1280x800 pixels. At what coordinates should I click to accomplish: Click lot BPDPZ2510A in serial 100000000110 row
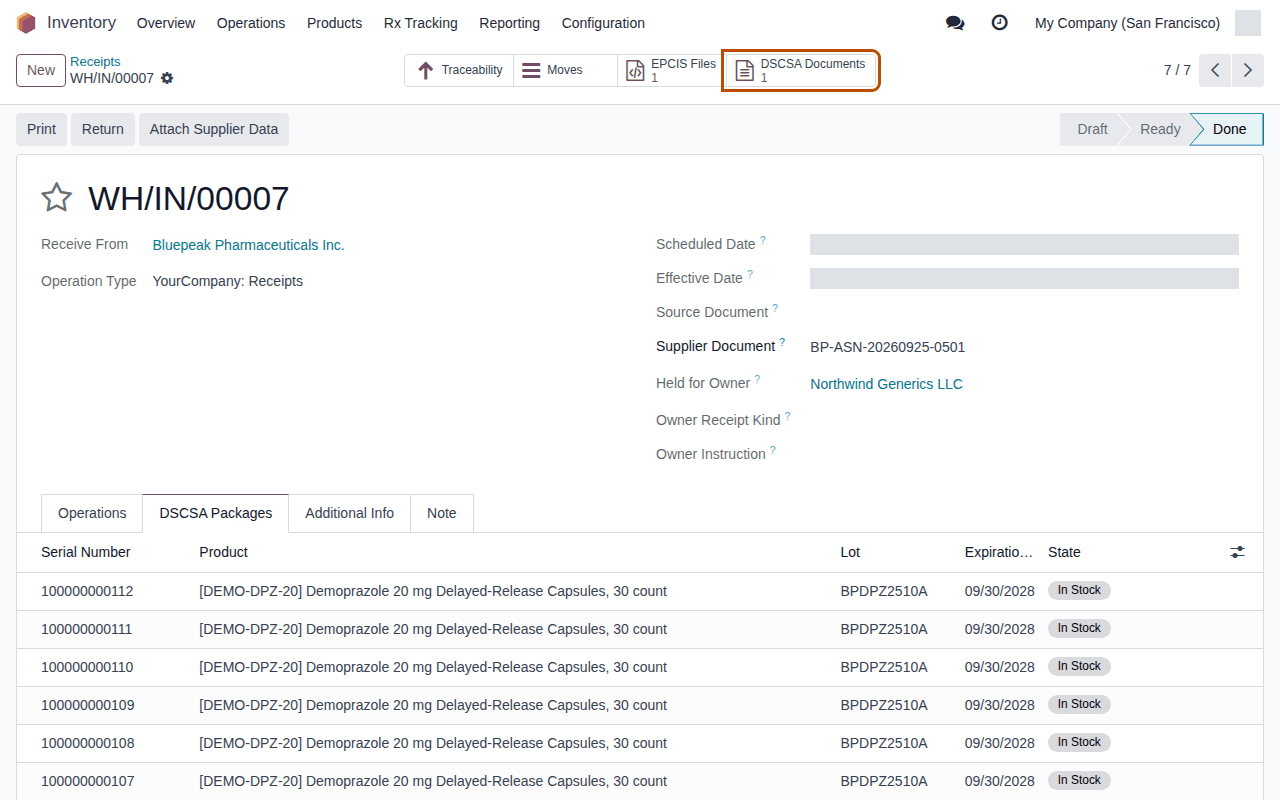[x=884, y=667]
